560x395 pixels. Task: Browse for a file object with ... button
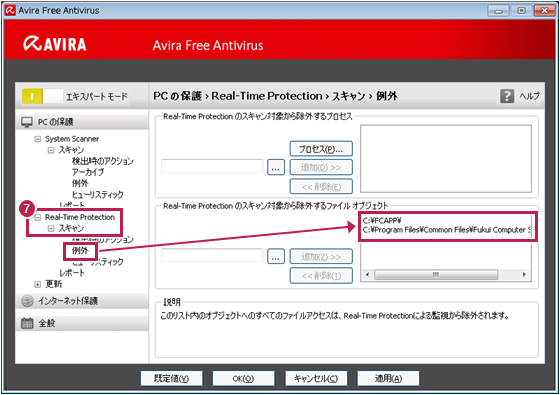tap(276, 256)
